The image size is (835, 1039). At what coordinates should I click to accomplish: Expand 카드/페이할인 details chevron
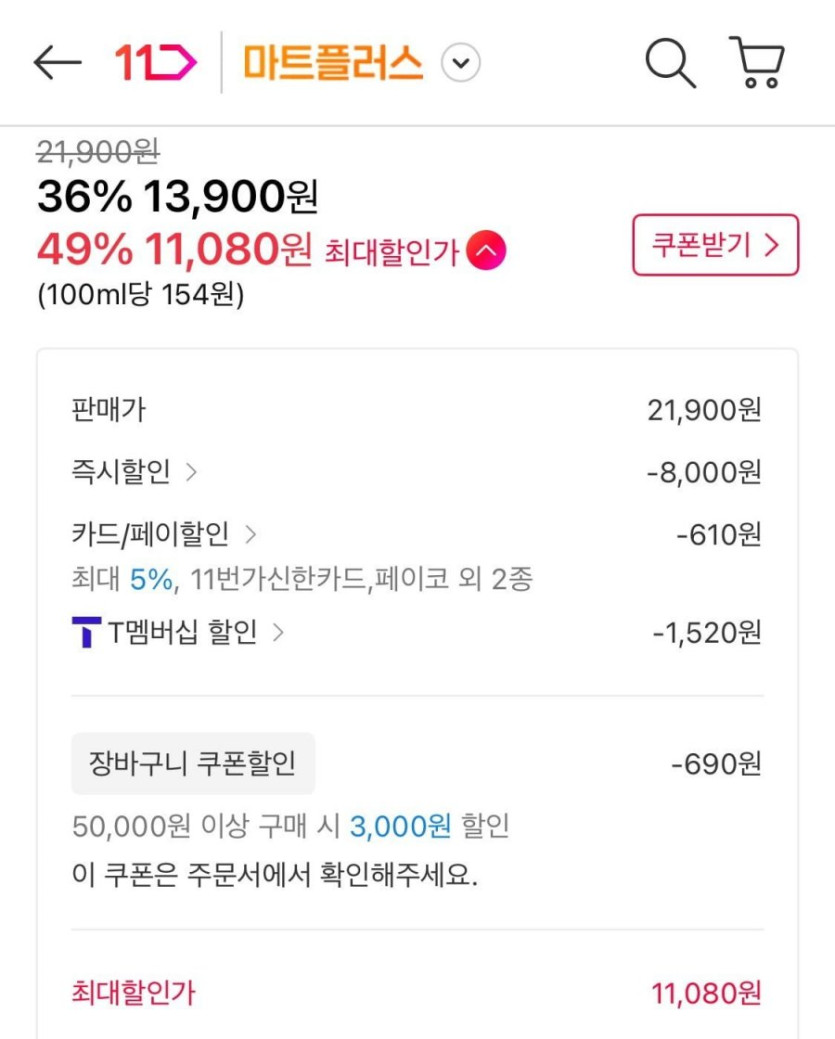[250, 535]
